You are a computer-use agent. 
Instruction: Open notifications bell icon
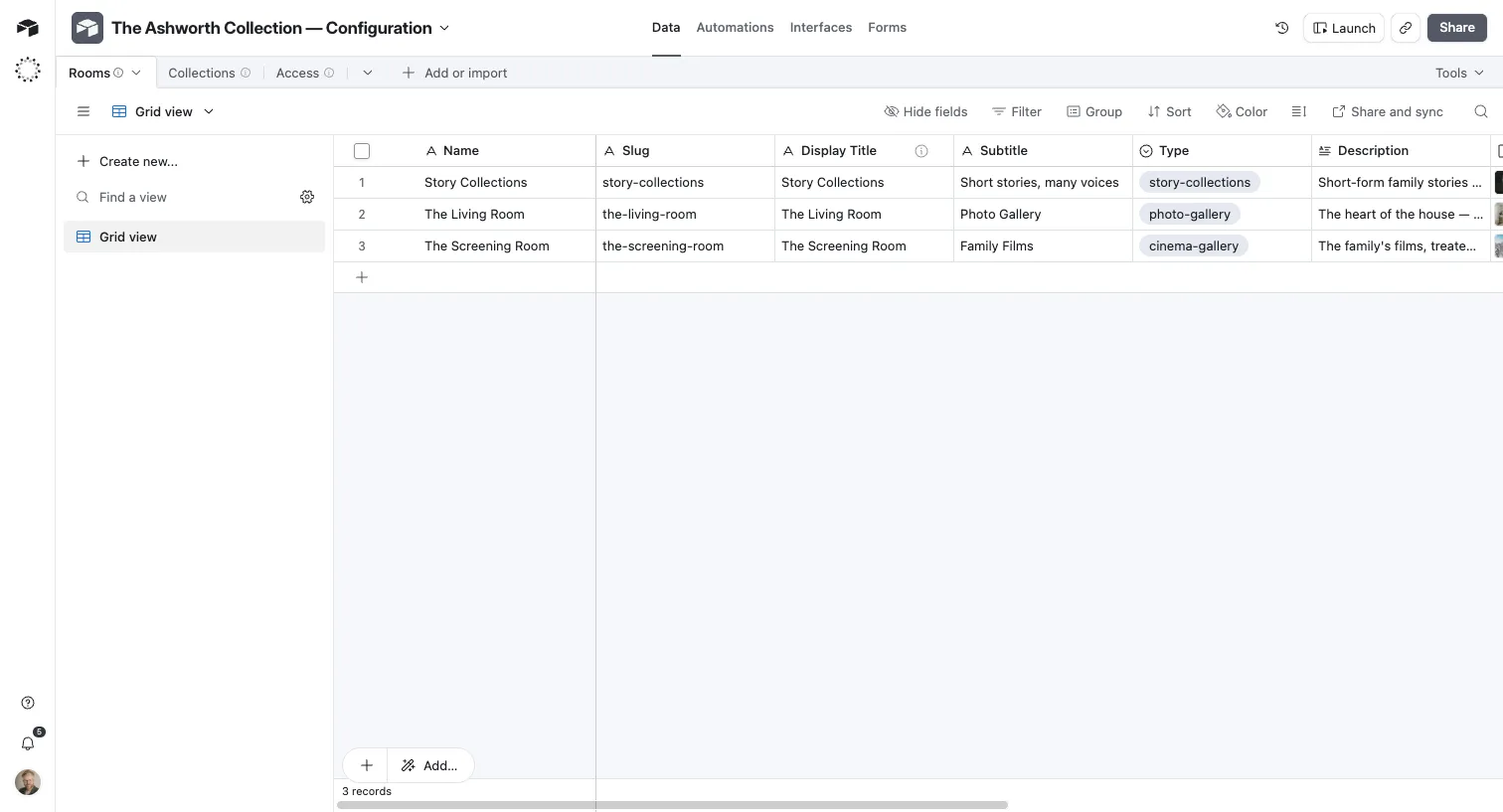pos(28,742)
